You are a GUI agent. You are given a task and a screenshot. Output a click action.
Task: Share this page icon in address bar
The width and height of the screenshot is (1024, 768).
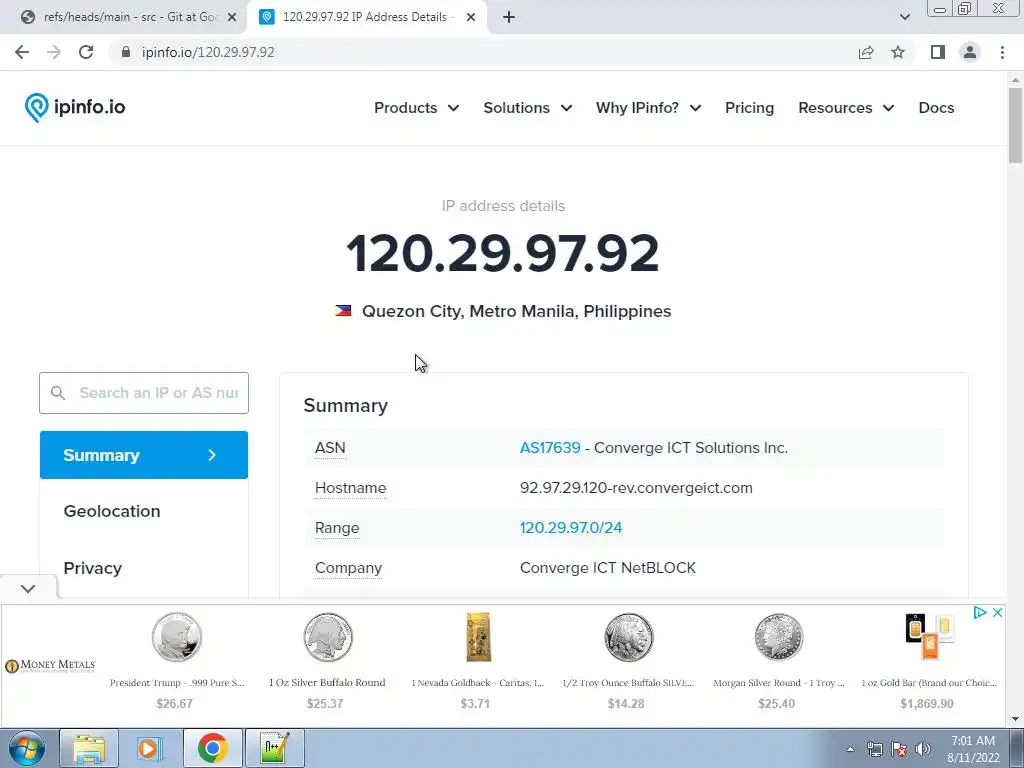coord(866,52)
